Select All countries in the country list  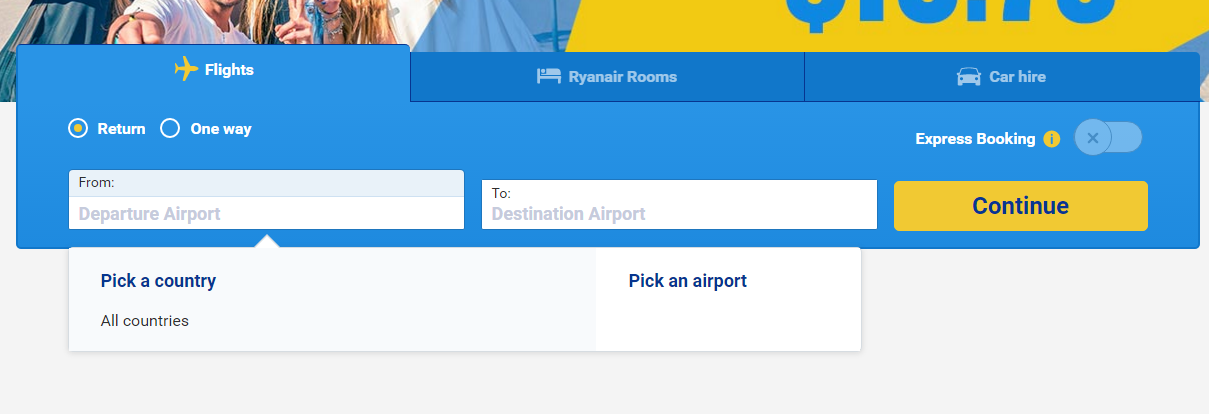(x=145, y=321)
